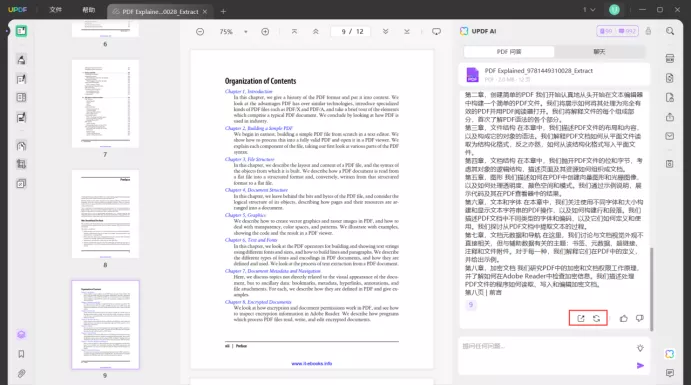This screenshot has width=691, height=386.
Task: Open the OCR tool in right sidebar
Action: pyautogui.click(x=670, y=58)
